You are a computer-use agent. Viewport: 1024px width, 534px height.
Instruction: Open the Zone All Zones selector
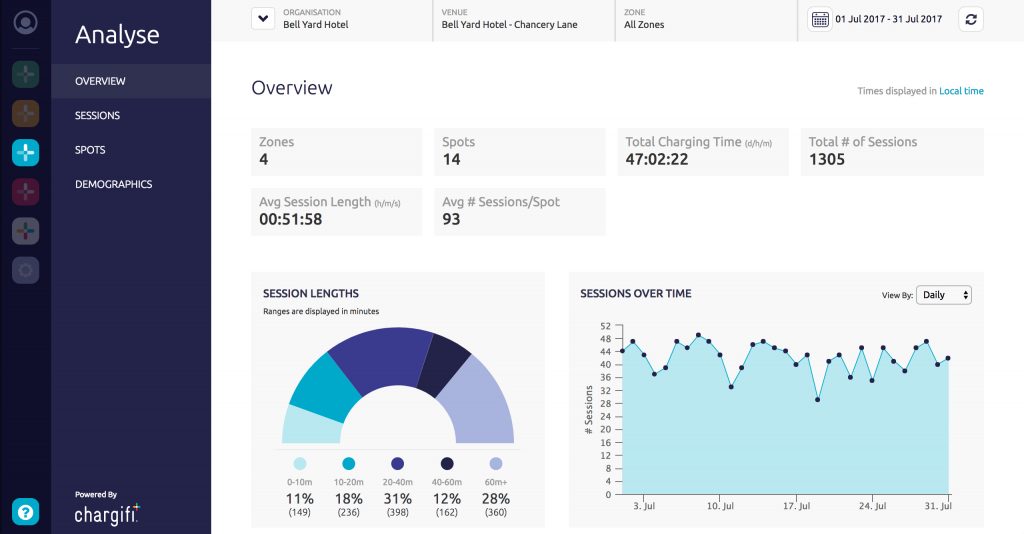[x=705, y=19]
